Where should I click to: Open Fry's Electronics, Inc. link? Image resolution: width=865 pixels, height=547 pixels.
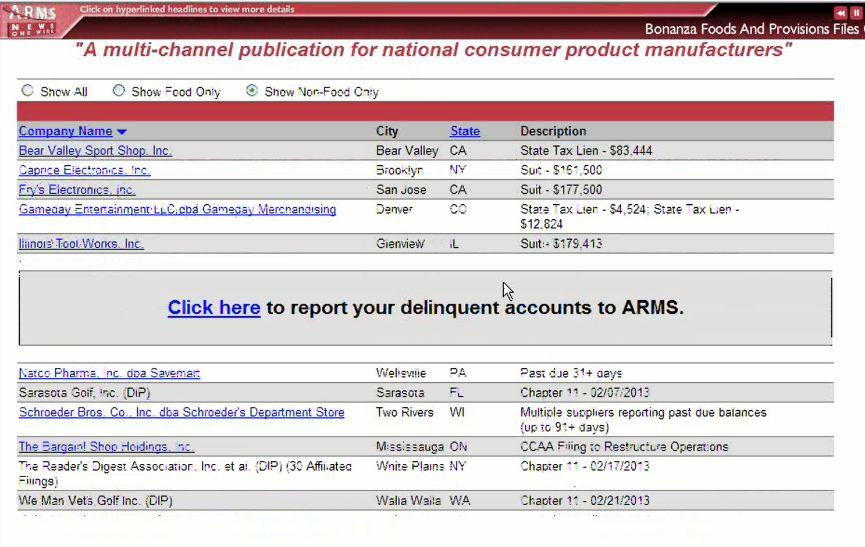(x=77, y=190)
